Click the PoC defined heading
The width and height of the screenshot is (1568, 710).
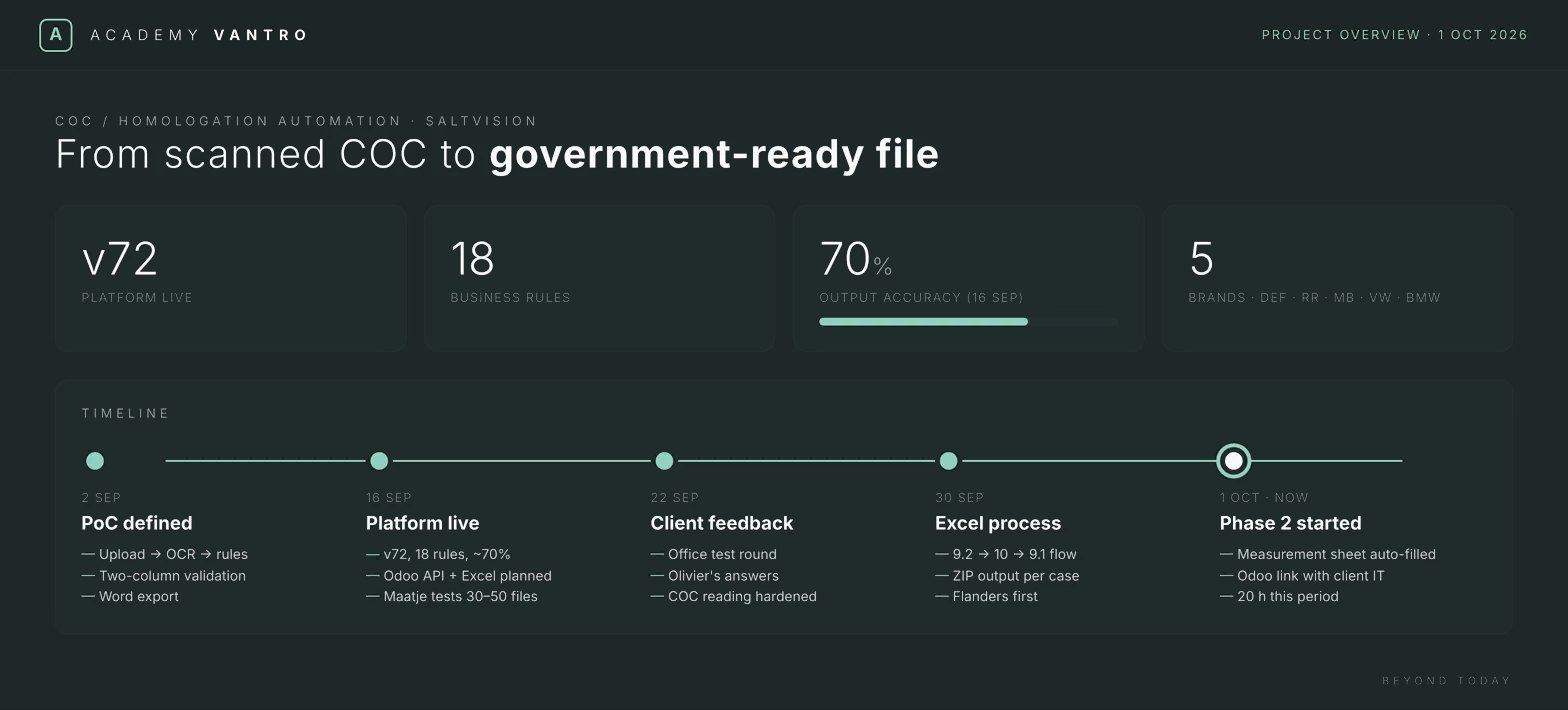point(137,523)
